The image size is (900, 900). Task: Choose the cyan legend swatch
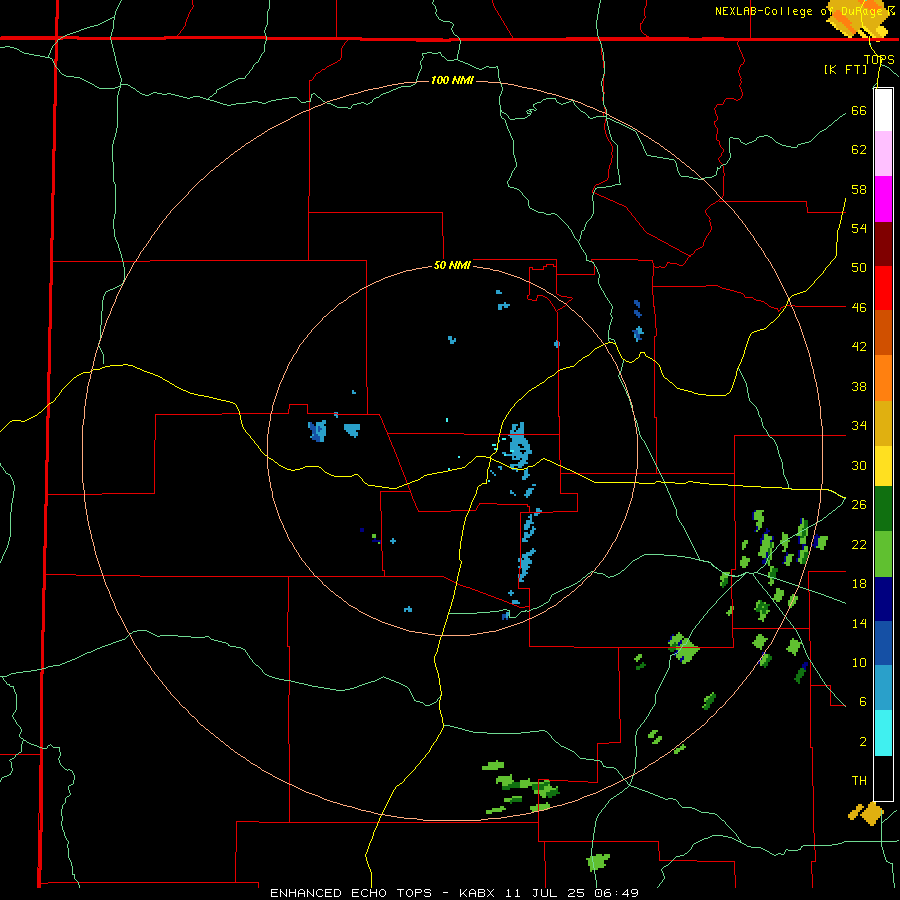point(883,733)
